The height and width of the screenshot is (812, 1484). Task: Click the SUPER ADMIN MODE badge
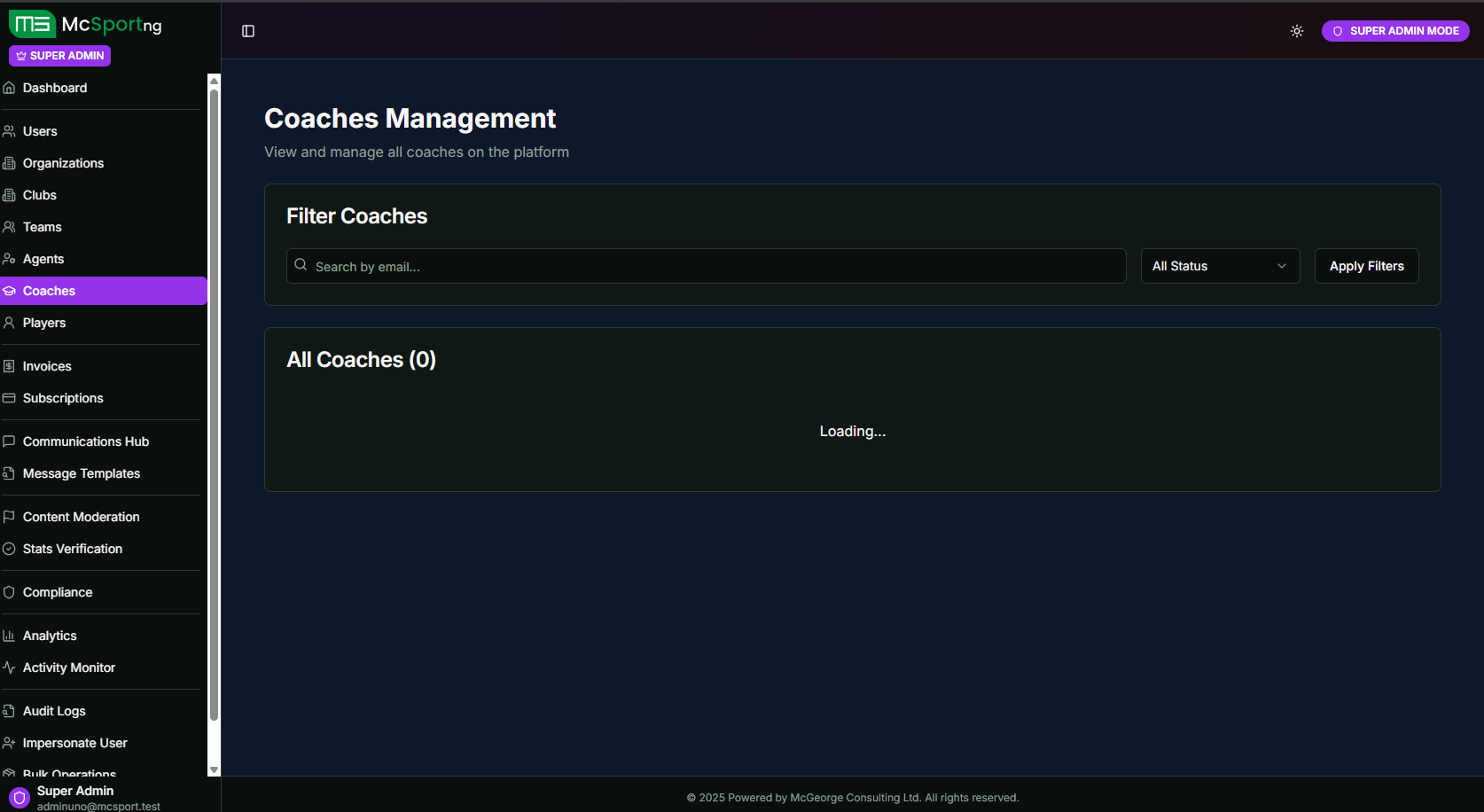point(1394,31)
